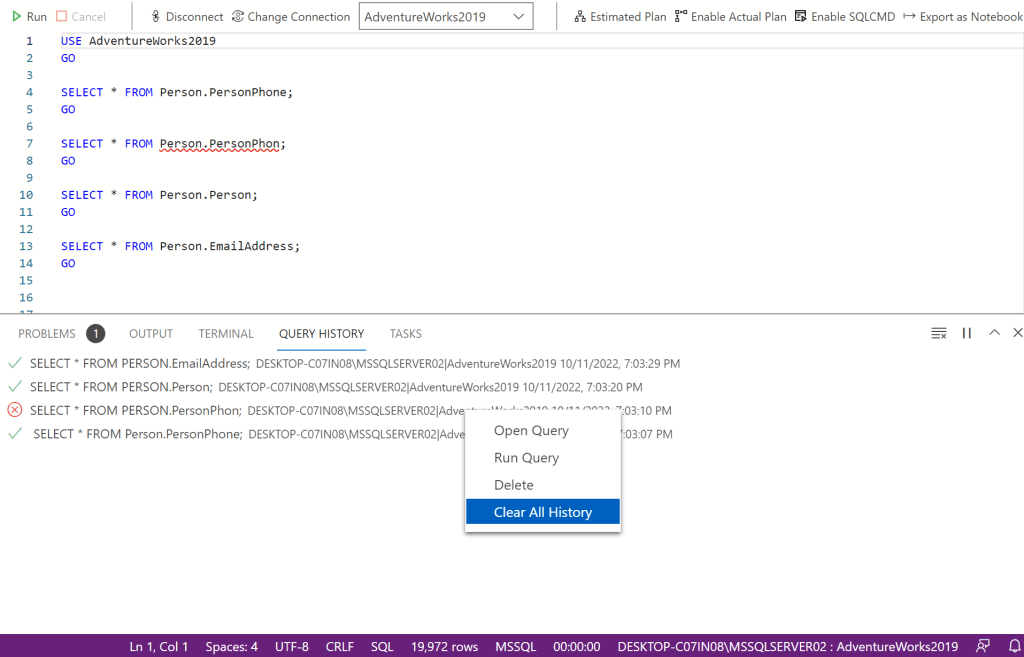Click the clear history icon in panel header
The width and height of the screenshot is (1024, 657).
[x=938, y=333]
